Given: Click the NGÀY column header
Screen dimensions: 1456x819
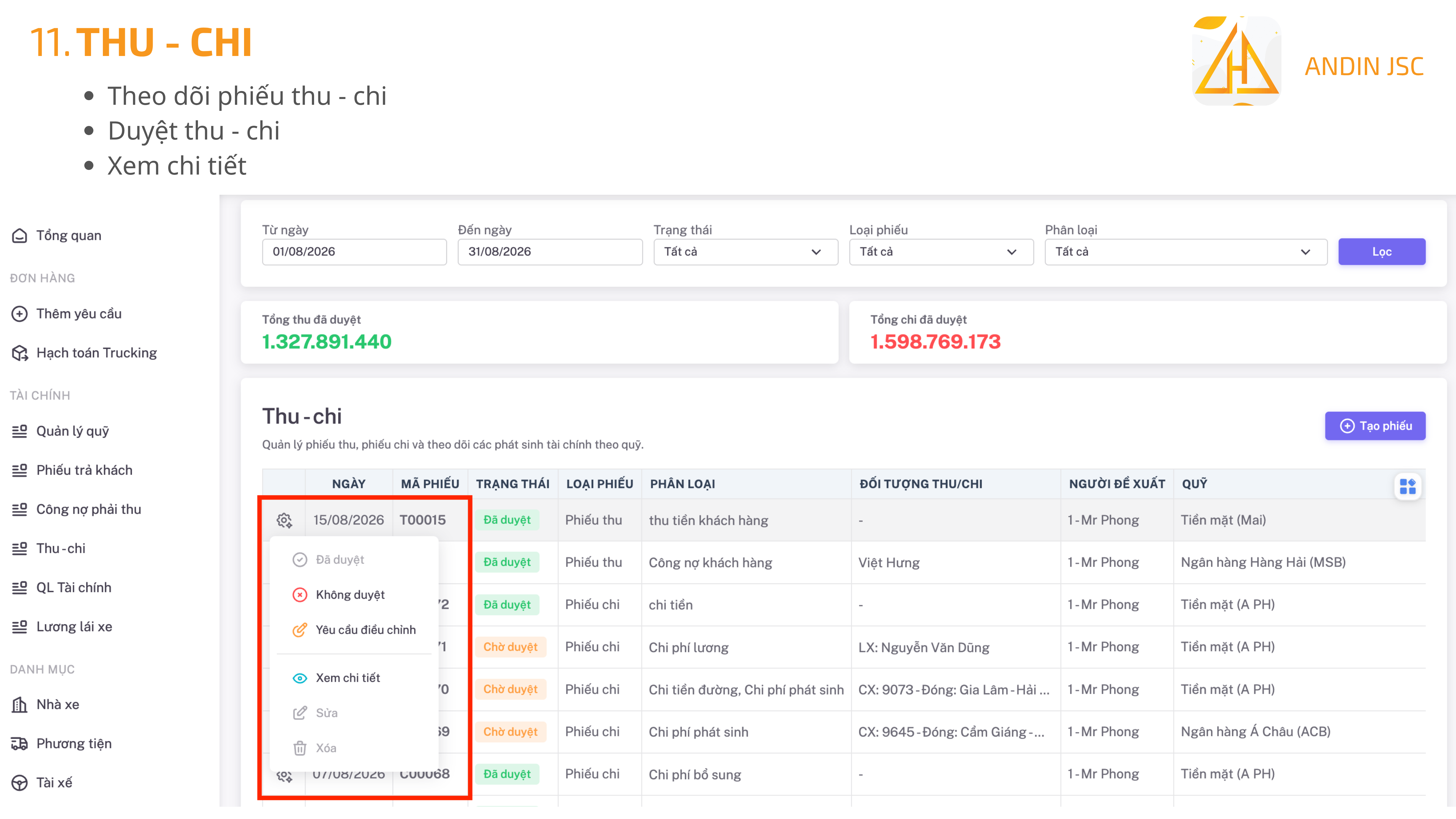Looking at the screenshot, I should click(349, 484).
